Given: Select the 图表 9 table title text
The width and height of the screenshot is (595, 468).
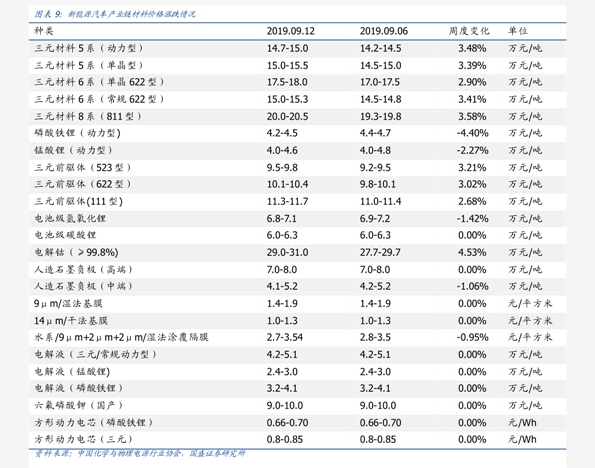Looking at the screenshot, I should 115,14.
